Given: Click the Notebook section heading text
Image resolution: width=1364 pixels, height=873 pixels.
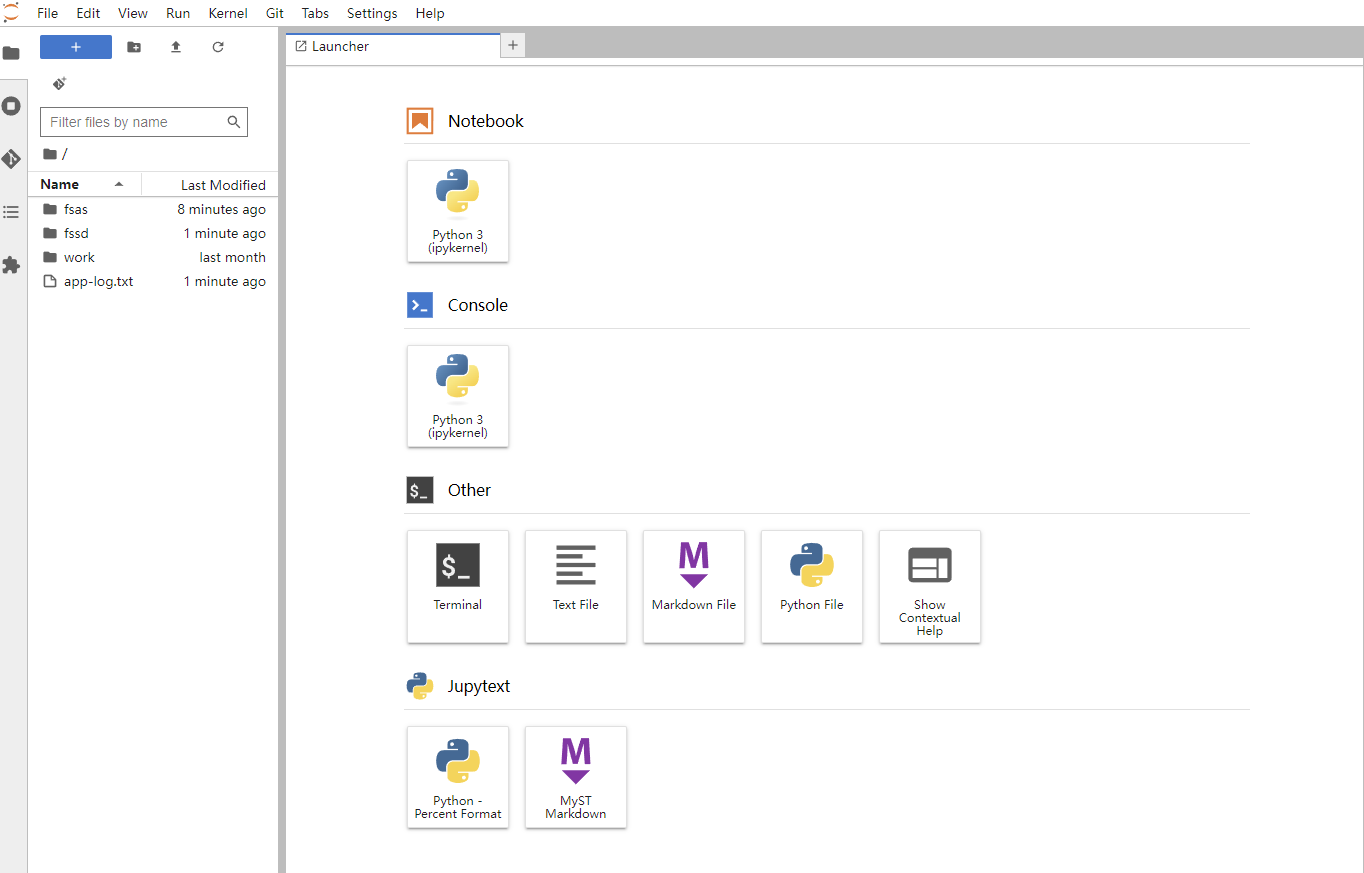Looking at the screenshot, I should coord(486,121).
